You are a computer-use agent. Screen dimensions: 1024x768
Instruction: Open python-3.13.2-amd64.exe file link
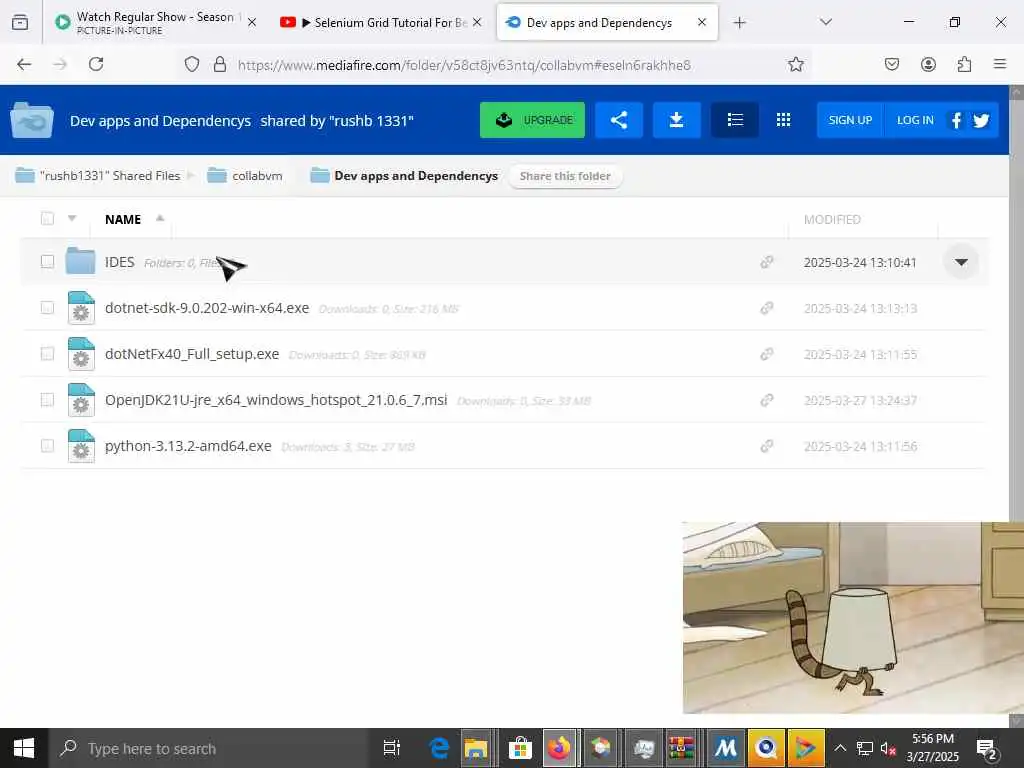(x=188, y=446)
